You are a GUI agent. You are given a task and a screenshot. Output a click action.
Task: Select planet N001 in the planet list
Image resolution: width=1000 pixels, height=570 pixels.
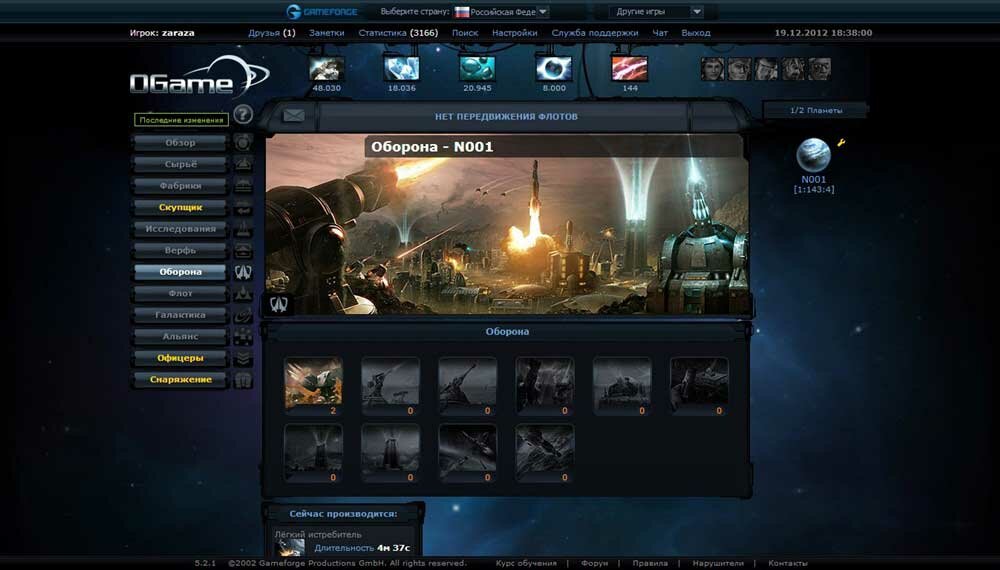pos(814,156)
